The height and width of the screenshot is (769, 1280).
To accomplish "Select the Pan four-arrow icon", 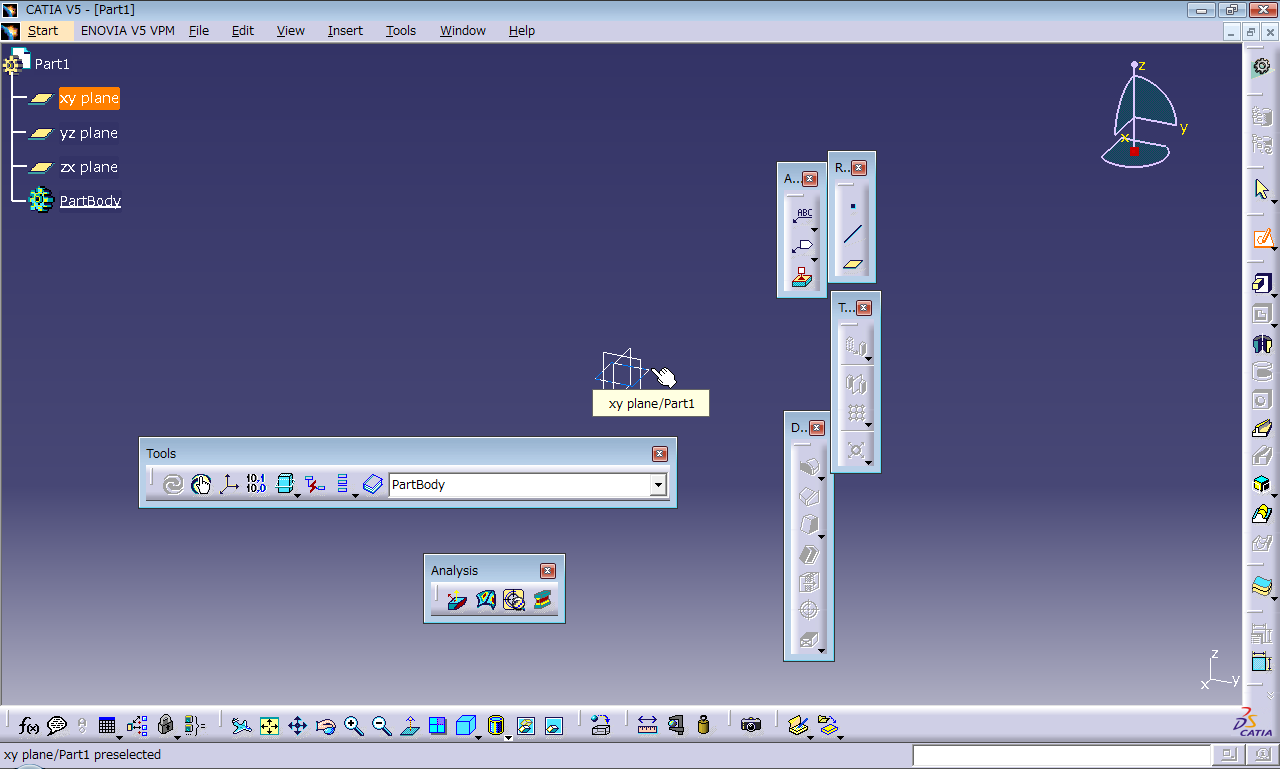I will click(297, 726).
